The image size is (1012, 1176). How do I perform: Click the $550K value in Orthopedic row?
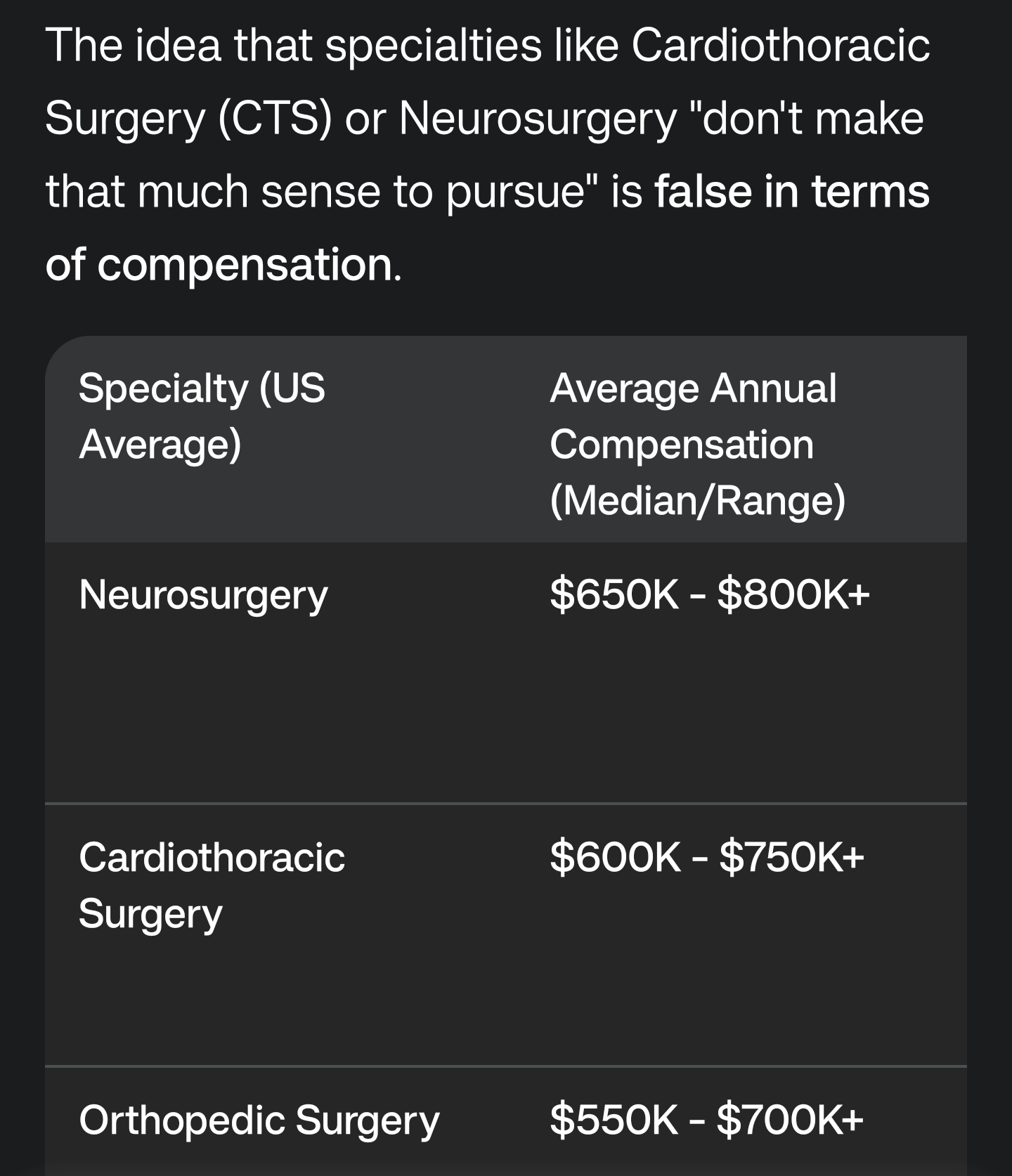click(x=614, y=1120)
